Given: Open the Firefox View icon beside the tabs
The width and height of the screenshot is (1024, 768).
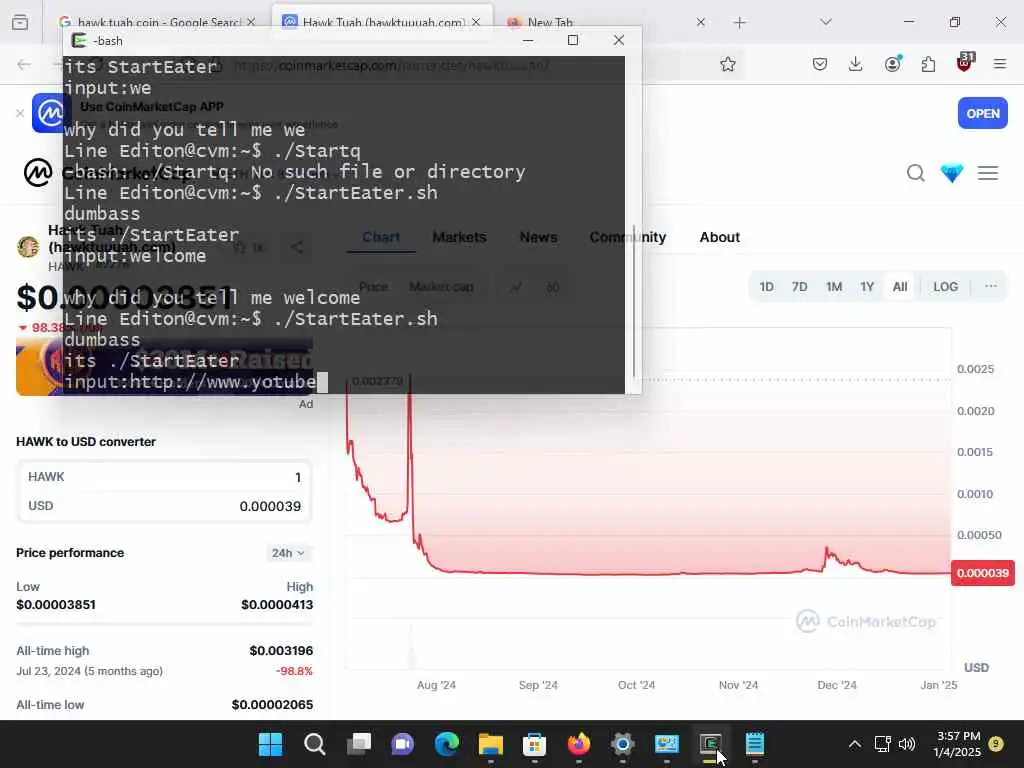Looking at the screenshot, I should click(x=20, y=22).
